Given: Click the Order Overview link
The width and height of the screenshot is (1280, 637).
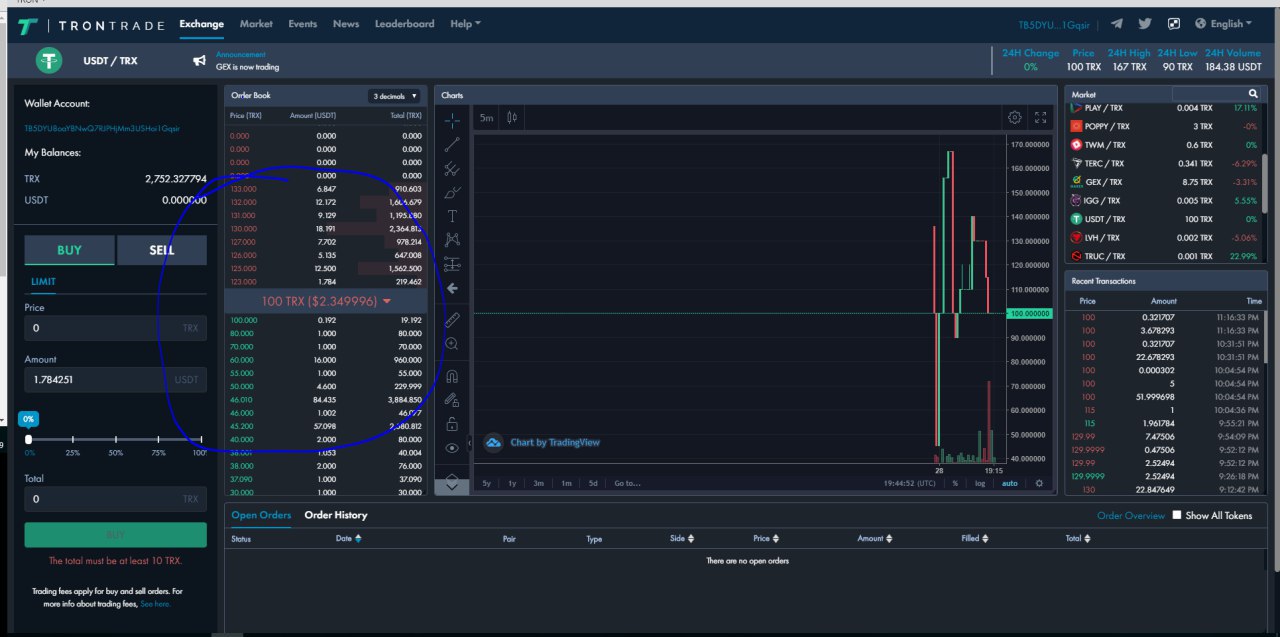Looking at the screenshot, I should pos(1131,516).
